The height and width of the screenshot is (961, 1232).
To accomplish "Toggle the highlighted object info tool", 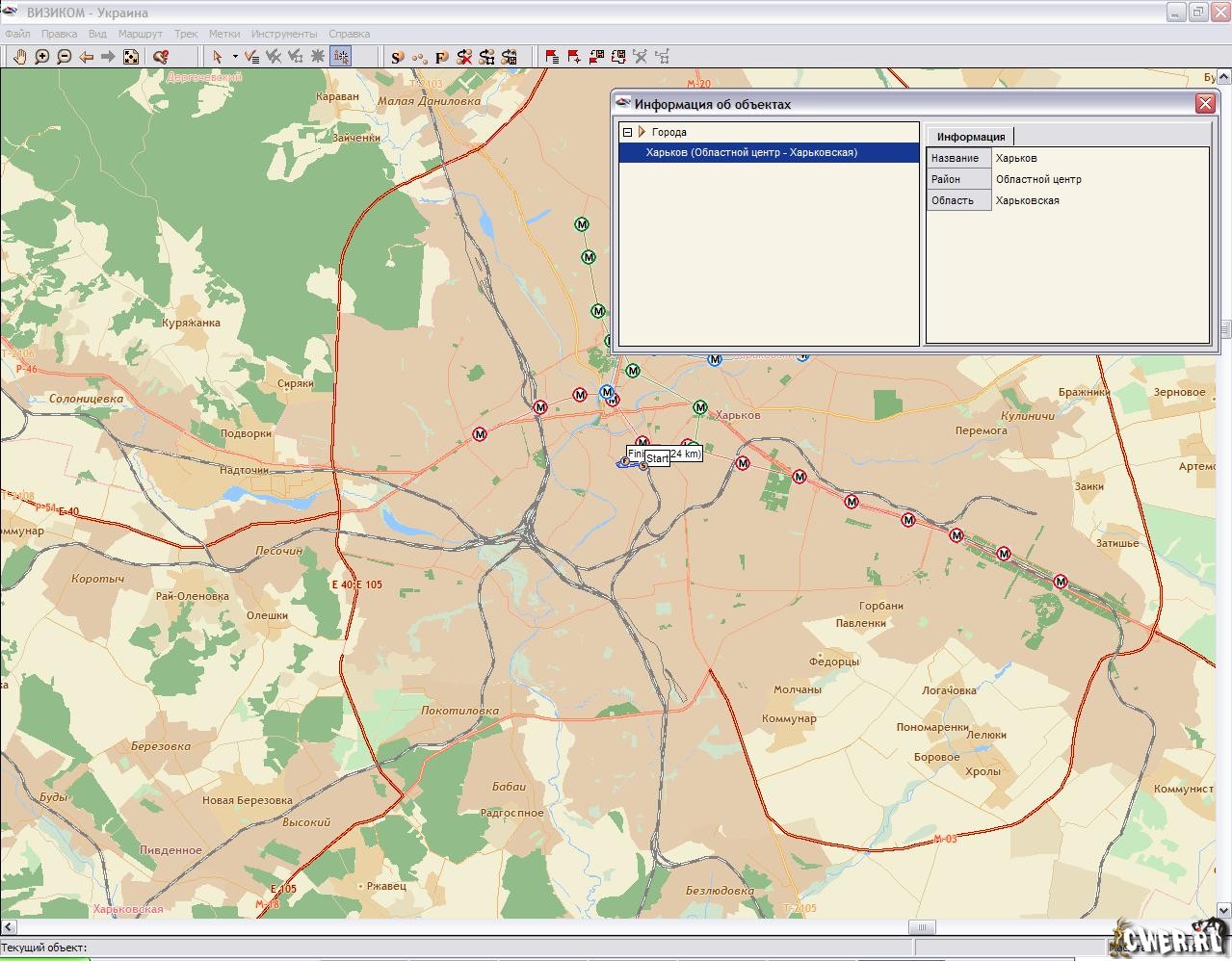I will click(x=340, y=57).
